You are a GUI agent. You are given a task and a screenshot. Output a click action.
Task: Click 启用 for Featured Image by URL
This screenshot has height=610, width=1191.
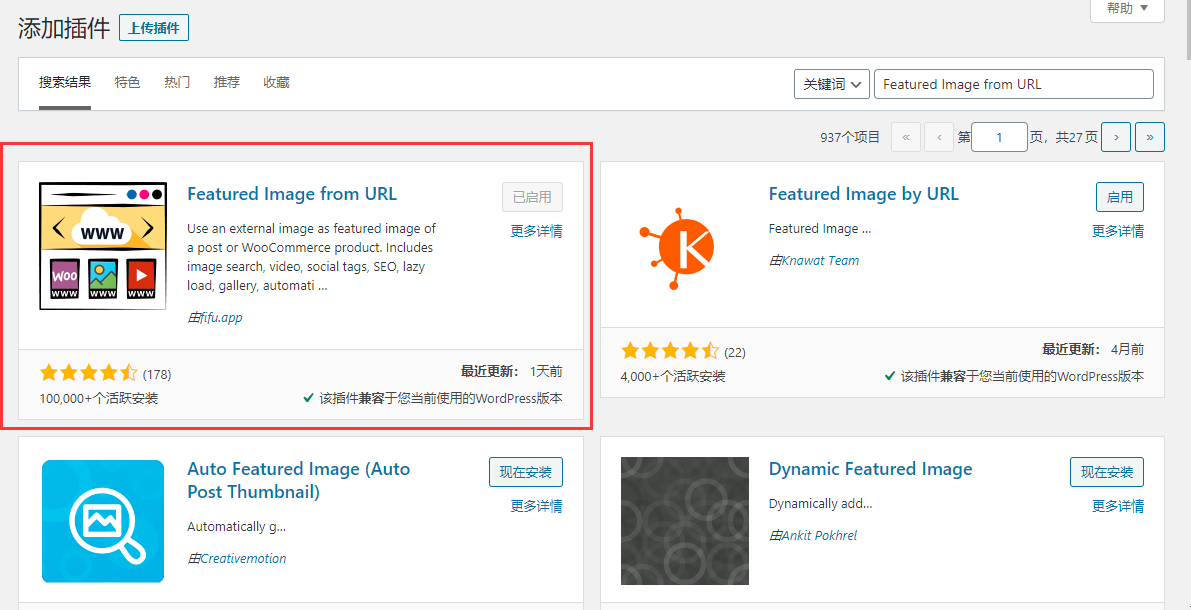pyautogui.click(x=1119, y=197)
